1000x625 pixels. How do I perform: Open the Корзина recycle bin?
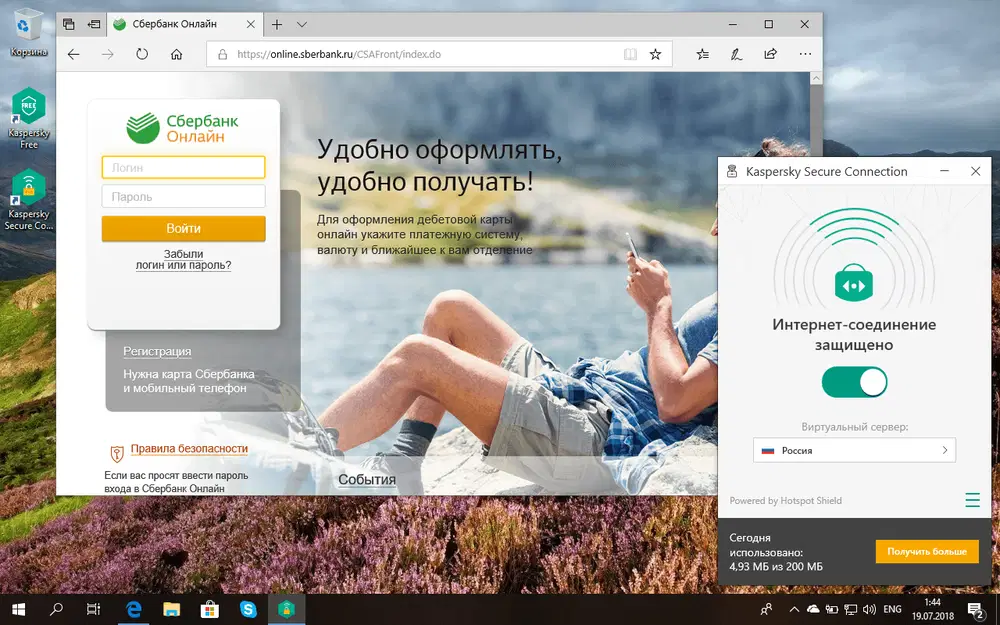point(28,25)
